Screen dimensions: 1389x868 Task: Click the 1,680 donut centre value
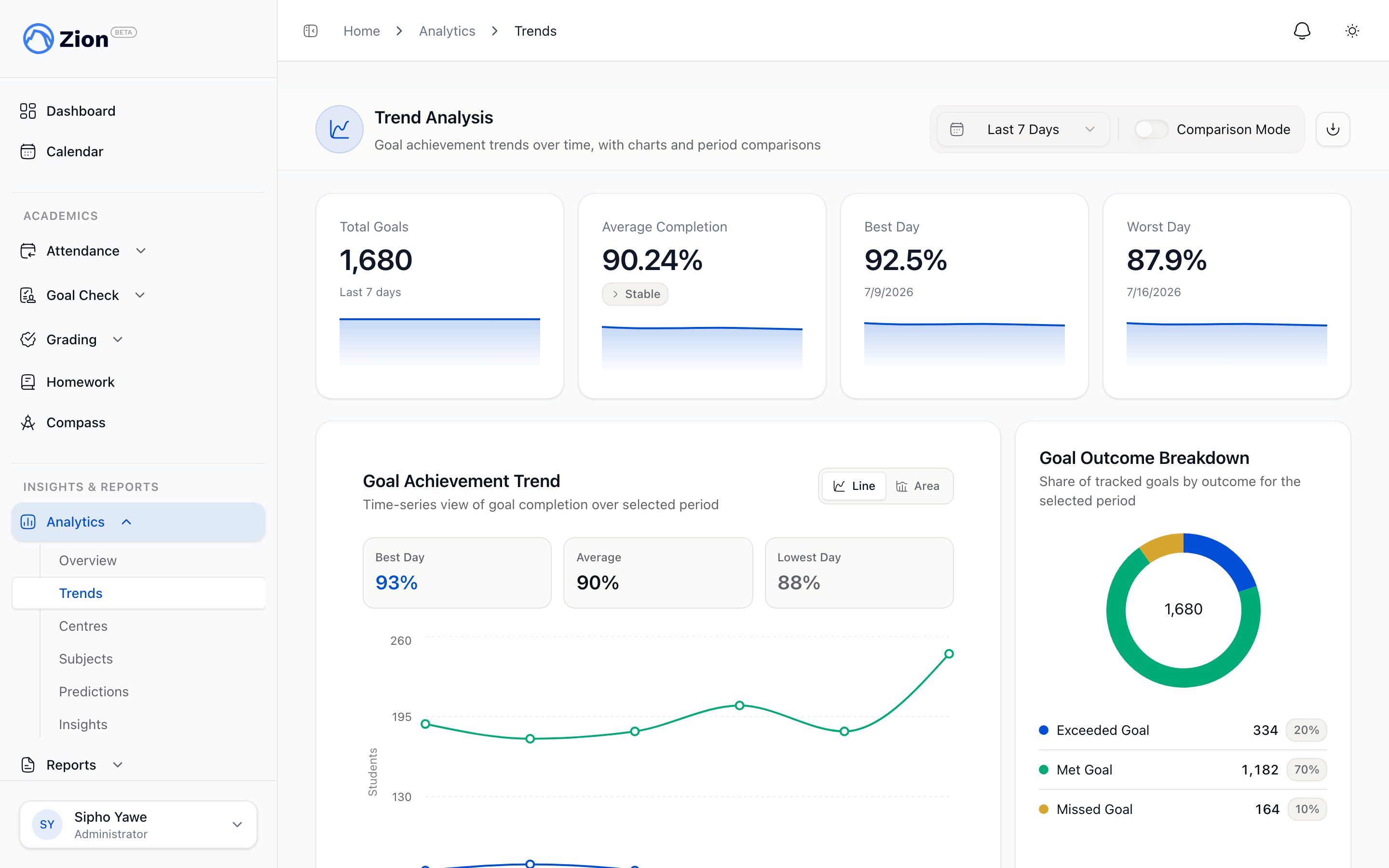[x=1184, y=609]
